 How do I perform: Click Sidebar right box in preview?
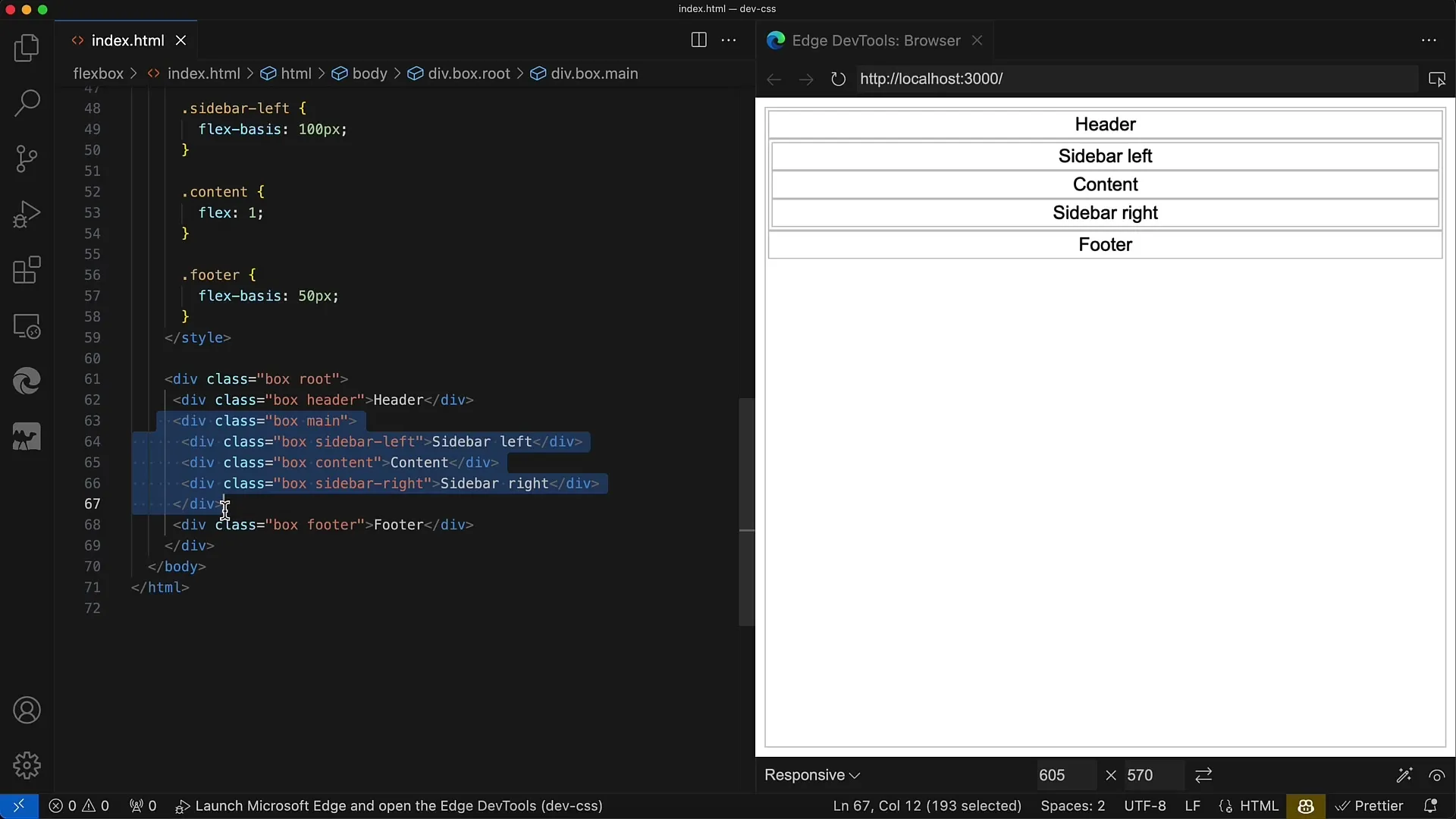click(1105, 213)
